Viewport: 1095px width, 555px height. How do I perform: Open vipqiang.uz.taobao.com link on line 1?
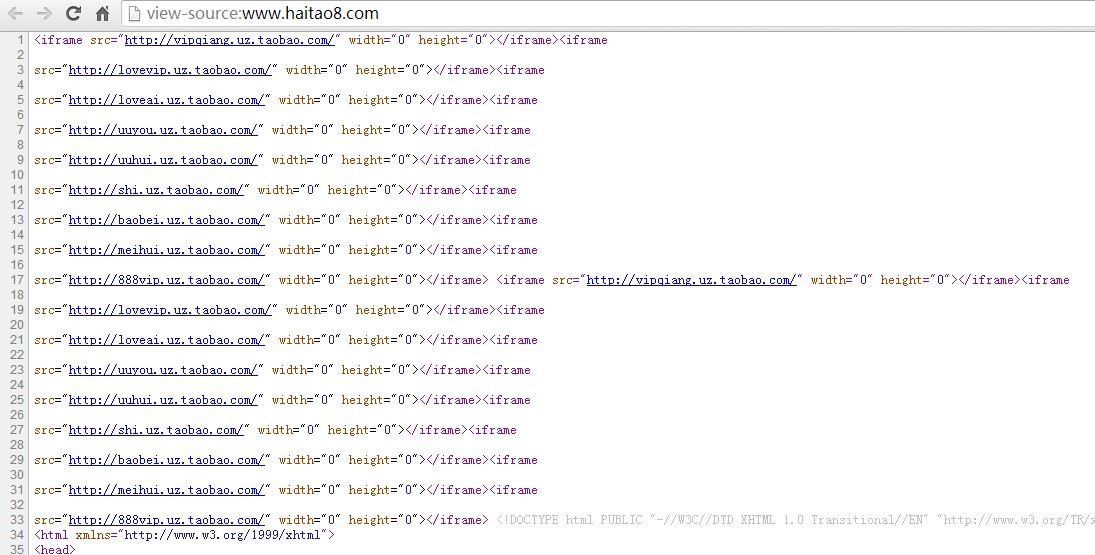pos(230,40)
